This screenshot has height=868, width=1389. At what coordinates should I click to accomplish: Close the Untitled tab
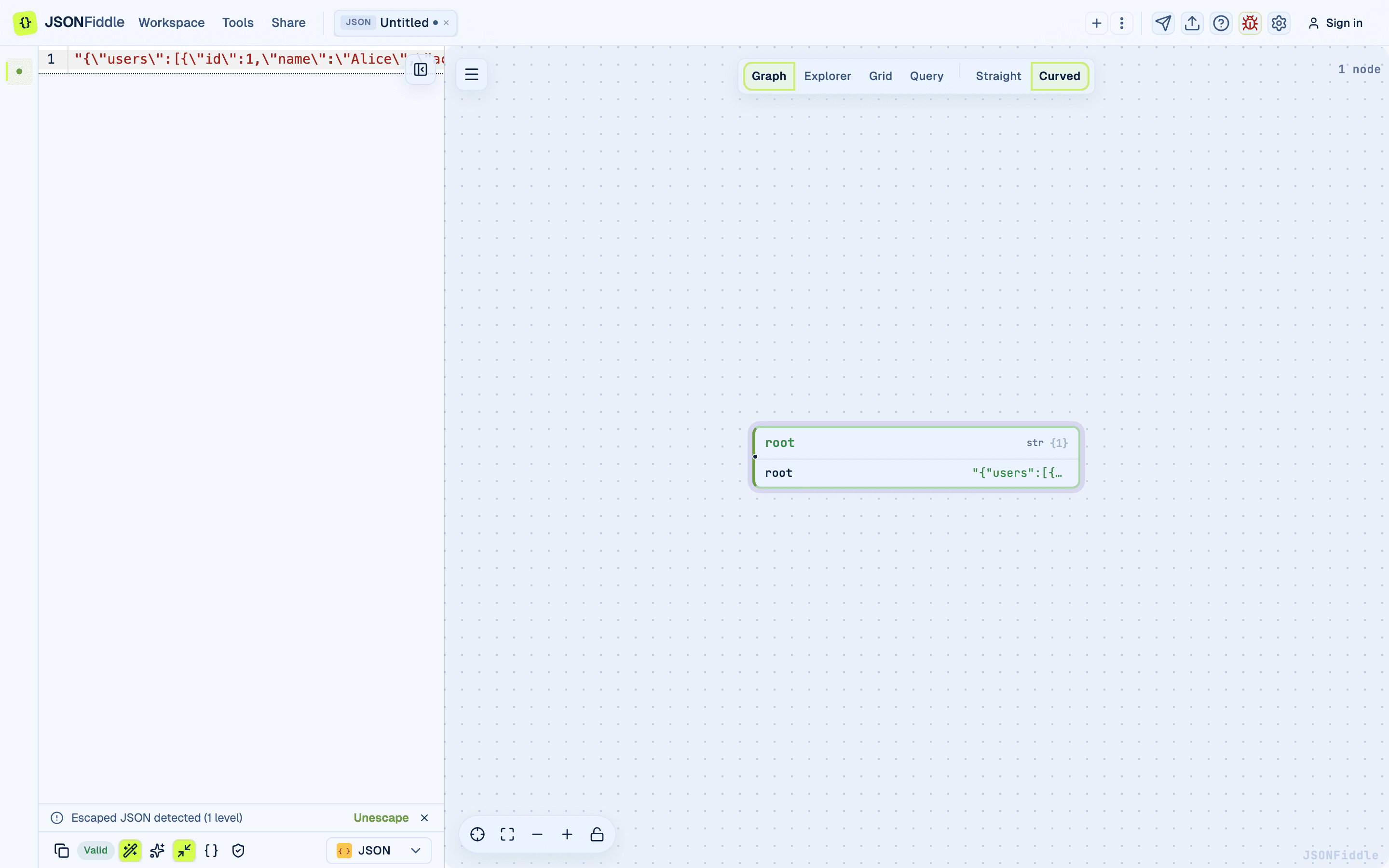pos(446,23)
